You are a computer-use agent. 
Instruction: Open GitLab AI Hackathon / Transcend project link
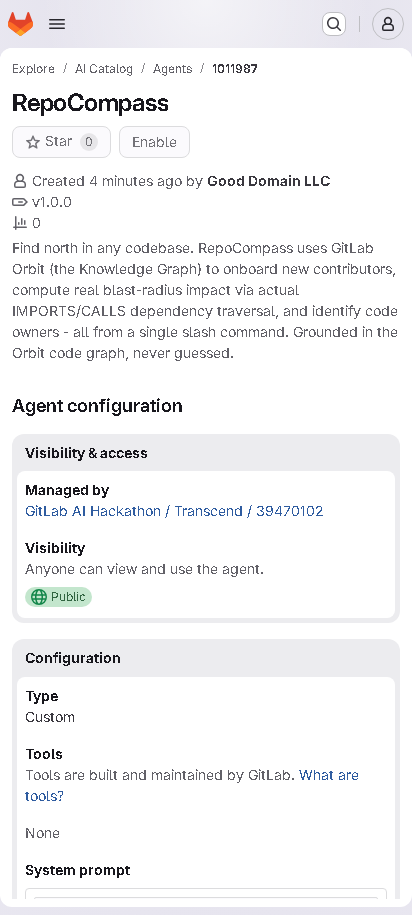coord(174,511)
